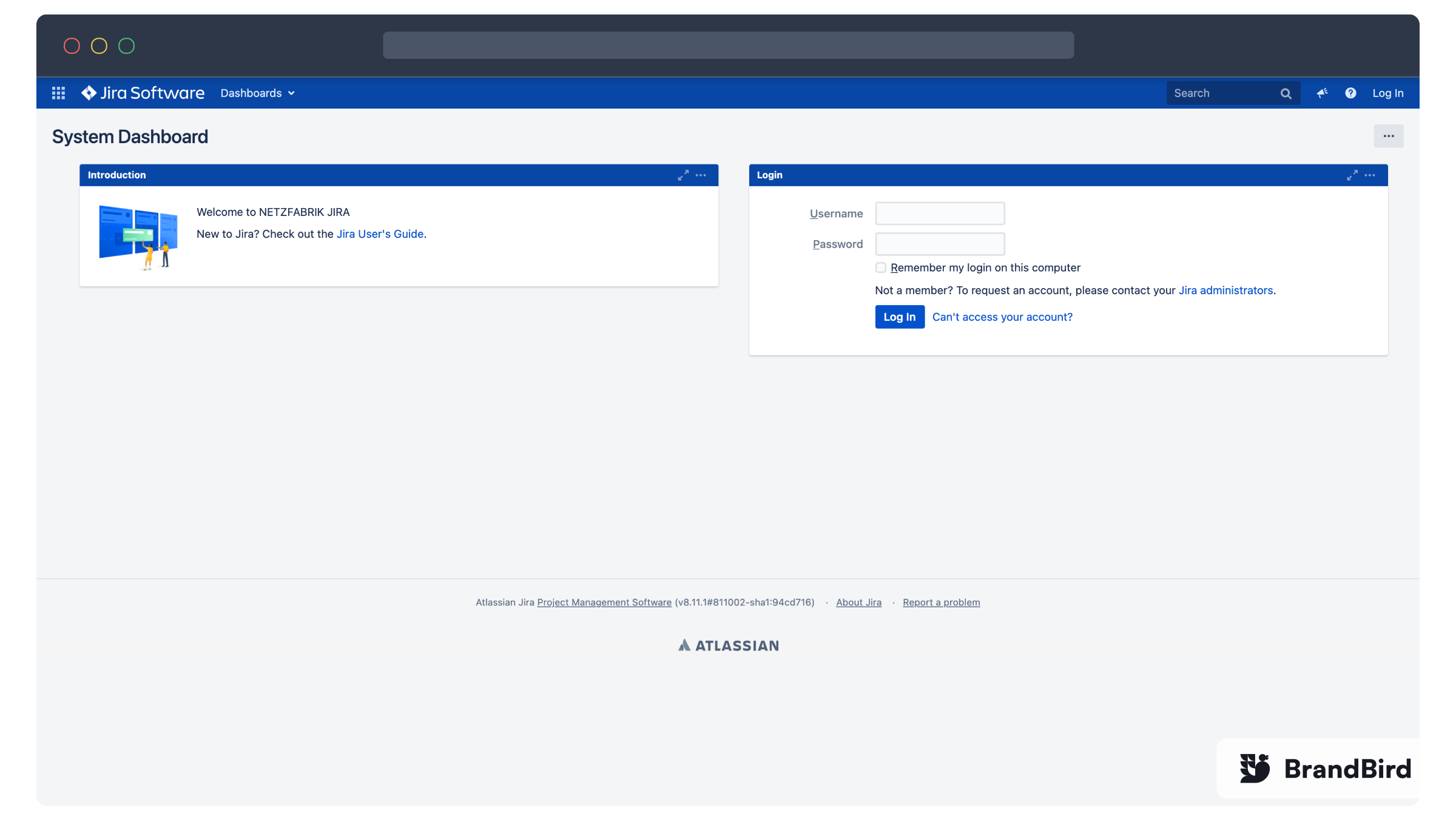Click Log In in top navigation
Screen dimensions: 1456x819
pos(1388,93)
